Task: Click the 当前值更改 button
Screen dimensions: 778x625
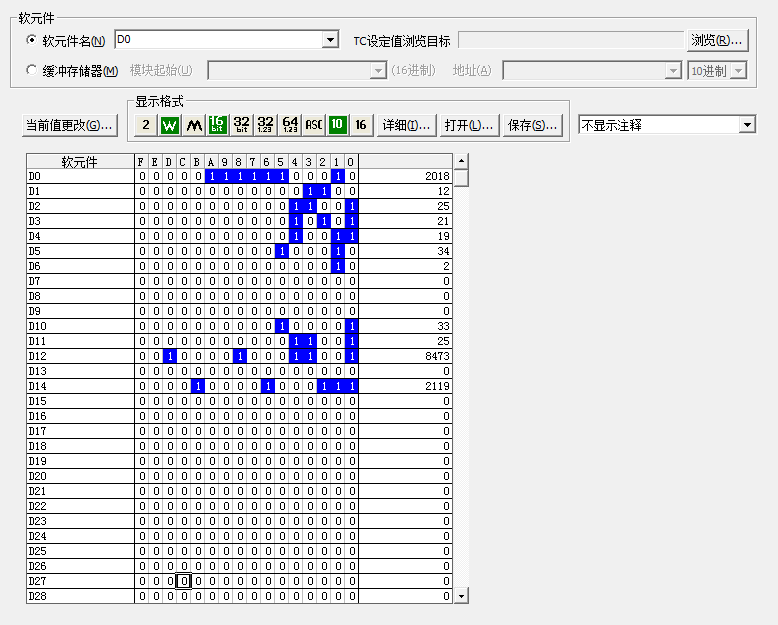Action: point(69,125)
